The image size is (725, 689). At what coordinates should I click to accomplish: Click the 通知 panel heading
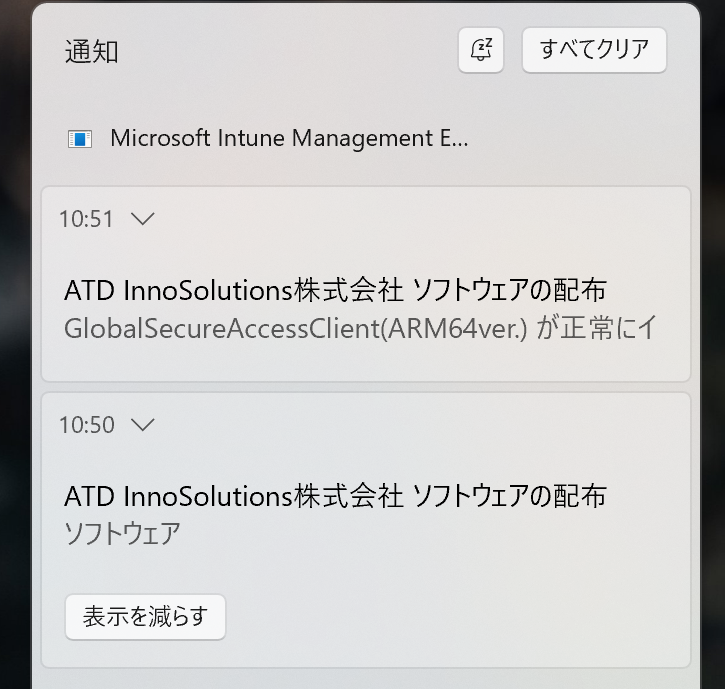pyautogui.click(x=92, y=52)
